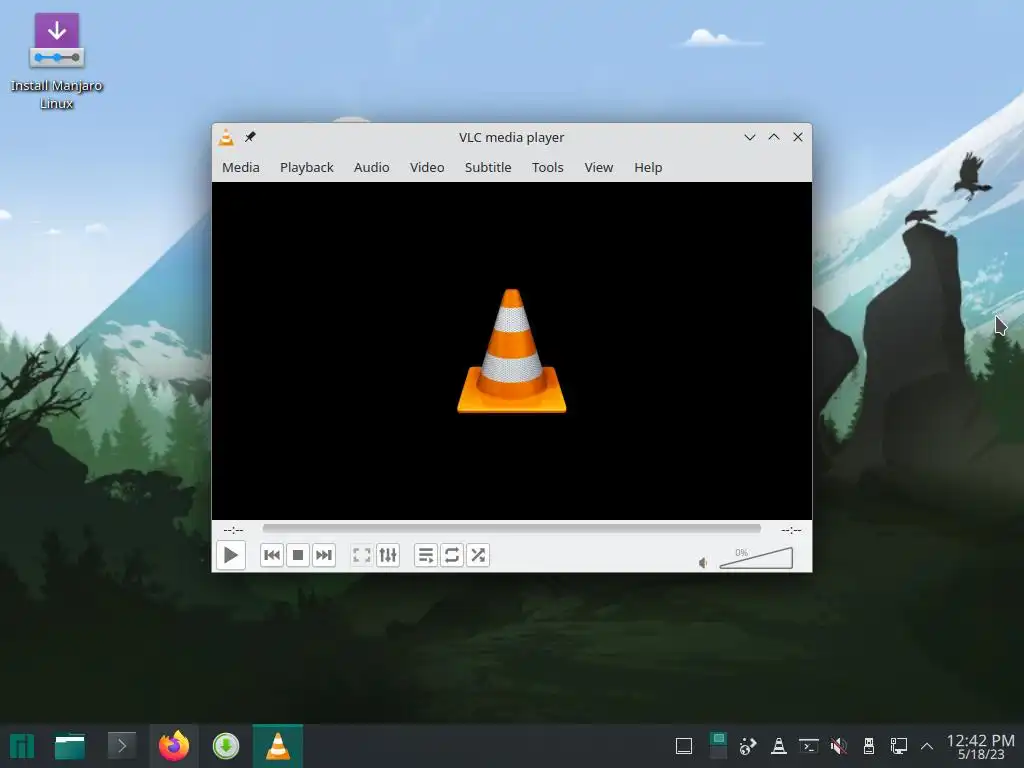Open green download installer taskbar icon
1024x768 pixels.
click(226, 746)
